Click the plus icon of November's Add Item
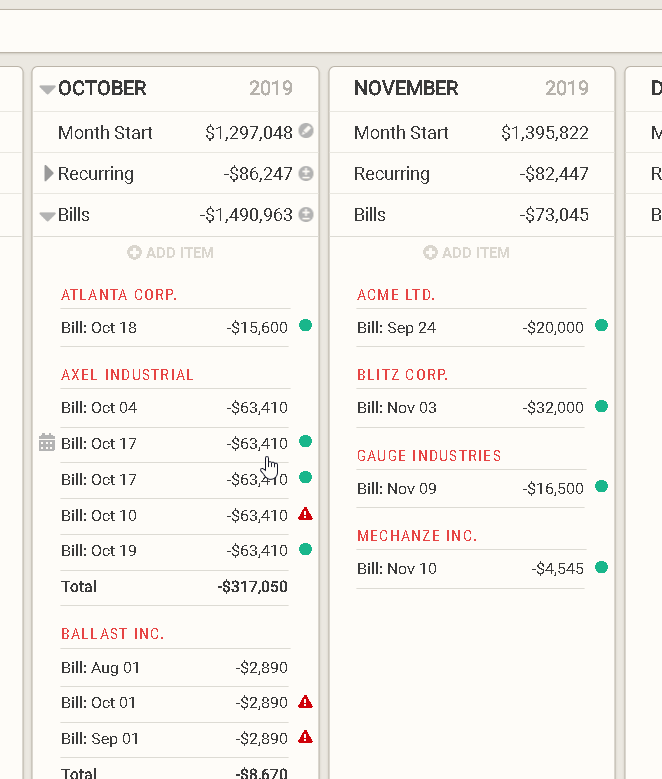The height and width of the screenshot is (779, 662). coord(430,253)
